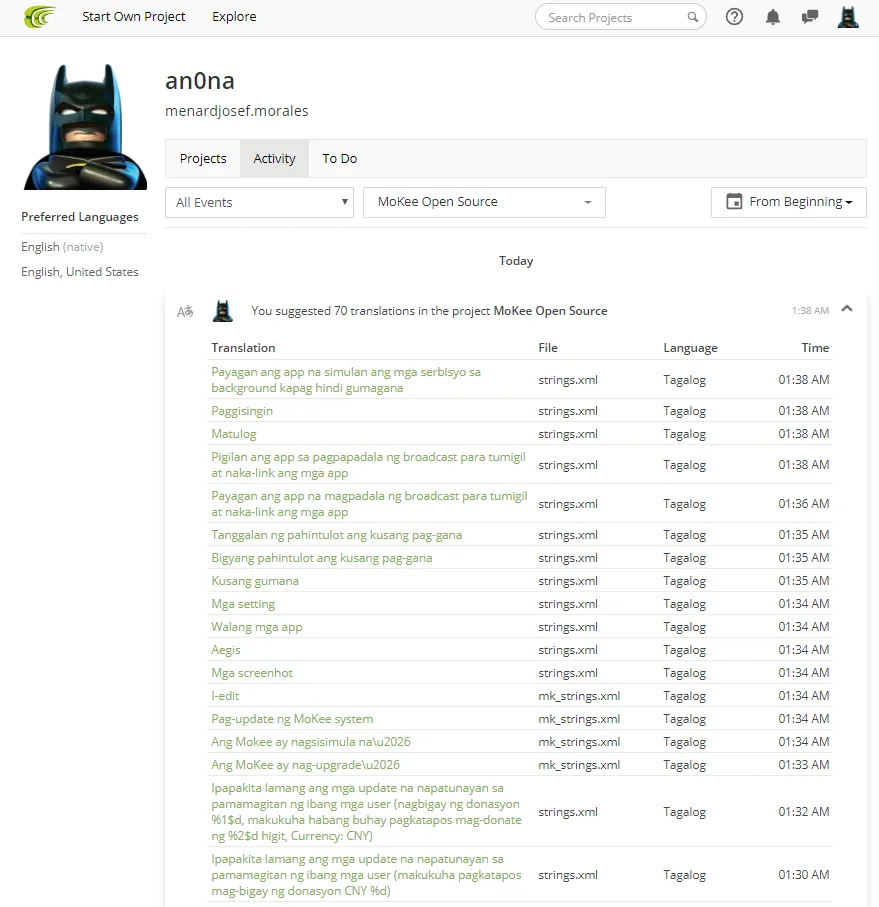Open the All Events dropdown
Image resolution: width=879 pixels, height=907 pixels.
[259, 202]
